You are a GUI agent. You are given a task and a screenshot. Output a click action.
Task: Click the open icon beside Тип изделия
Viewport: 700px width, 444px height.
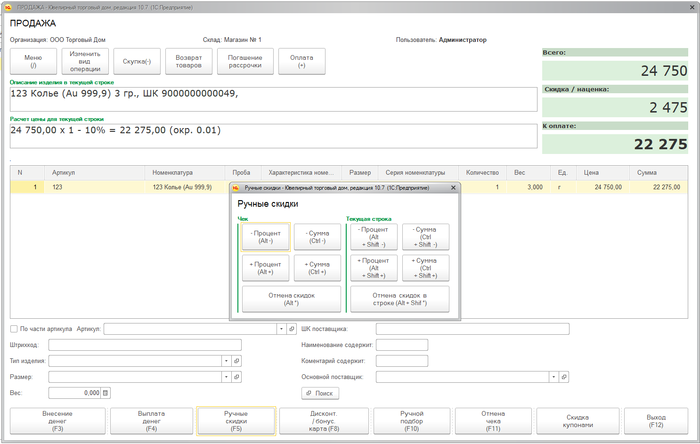(x=237, y=361)
